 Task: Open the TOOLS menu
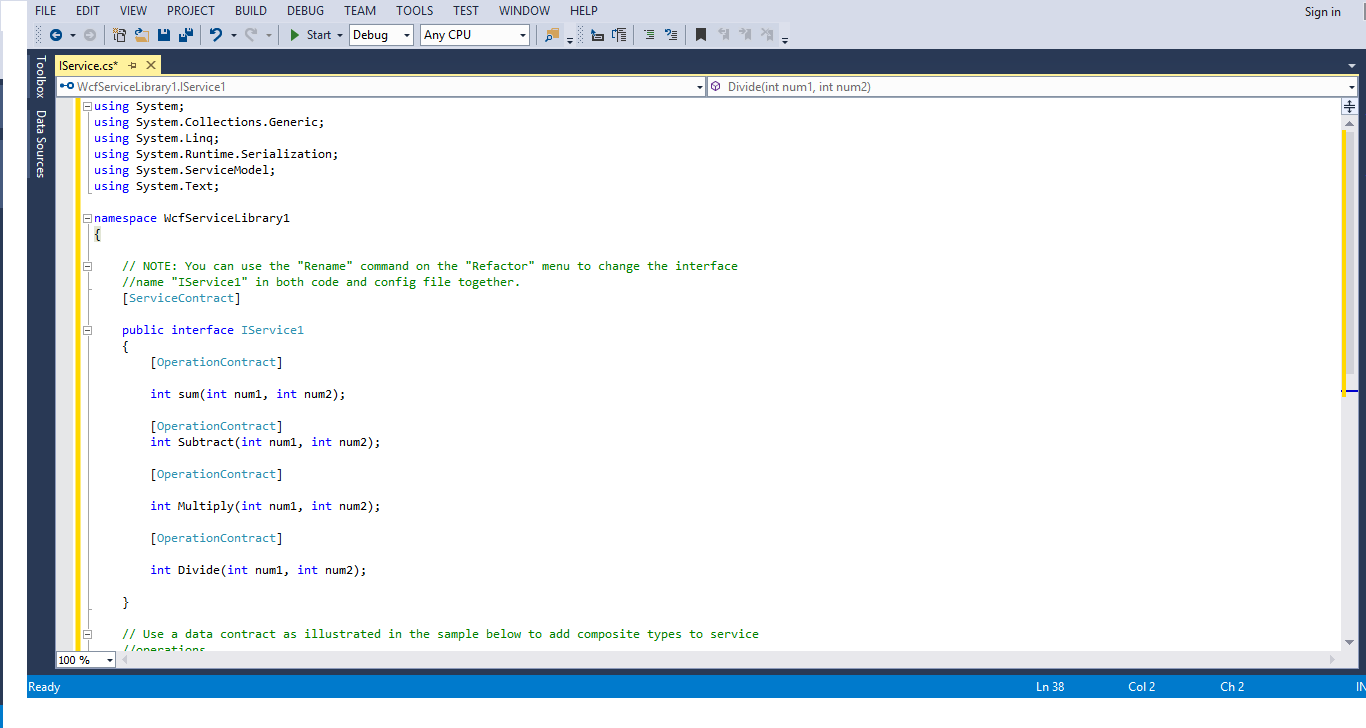pyautogui.click(x=414, y=11)
